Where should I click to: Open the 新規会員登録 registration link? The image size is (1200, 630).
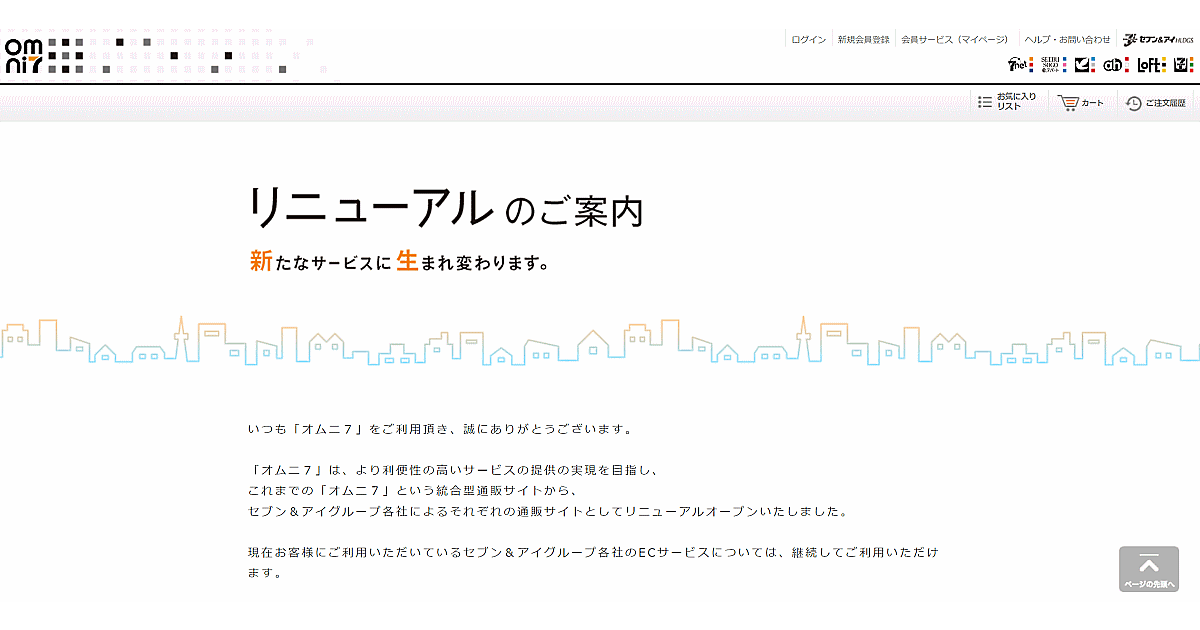(863, 40)
